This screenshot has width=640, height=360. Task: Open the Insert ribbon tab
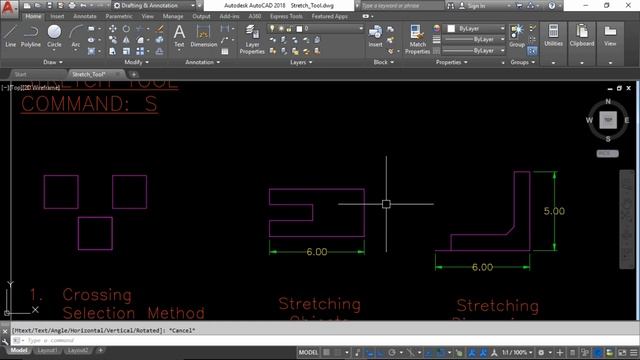(57, 16)
